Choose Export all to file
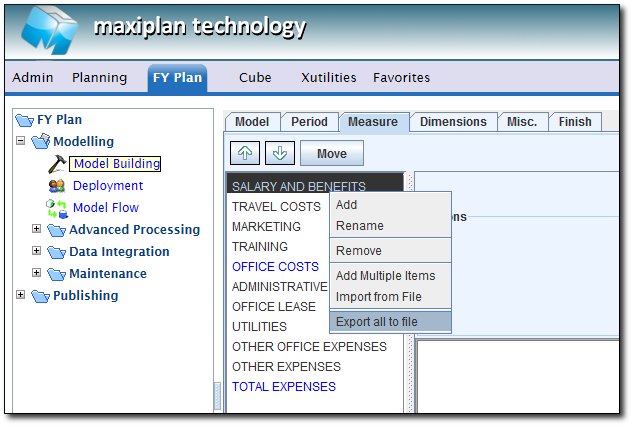Screen dimensions: 632x426 (x=377, y=322)
